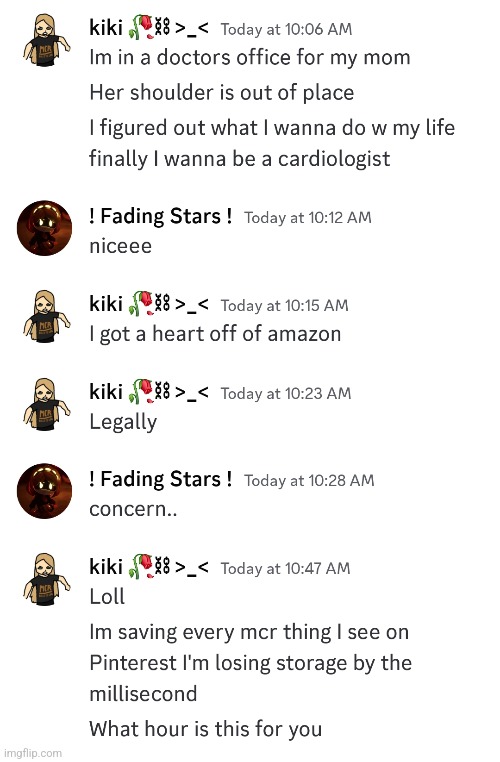Click the imgflip.com watermark
The height and width of the screenshot is (762, 500).
click(33, 753)
